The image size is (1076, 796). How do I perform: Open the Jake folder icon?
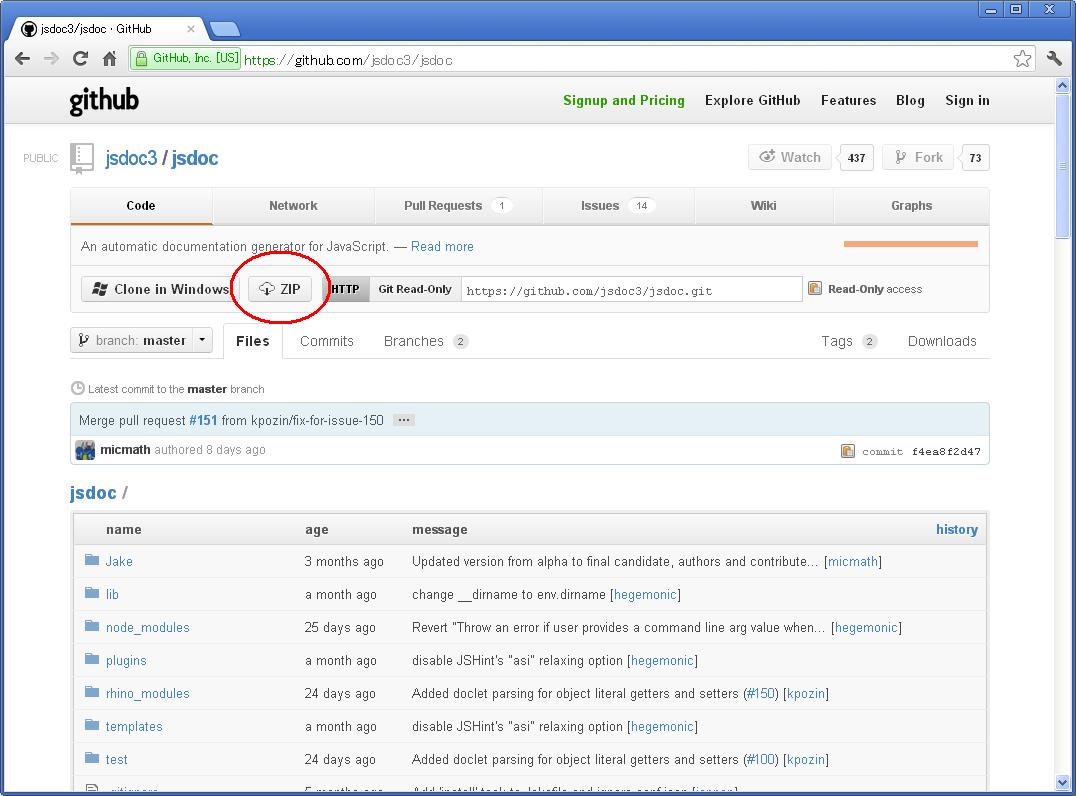(x=92, y=560)
